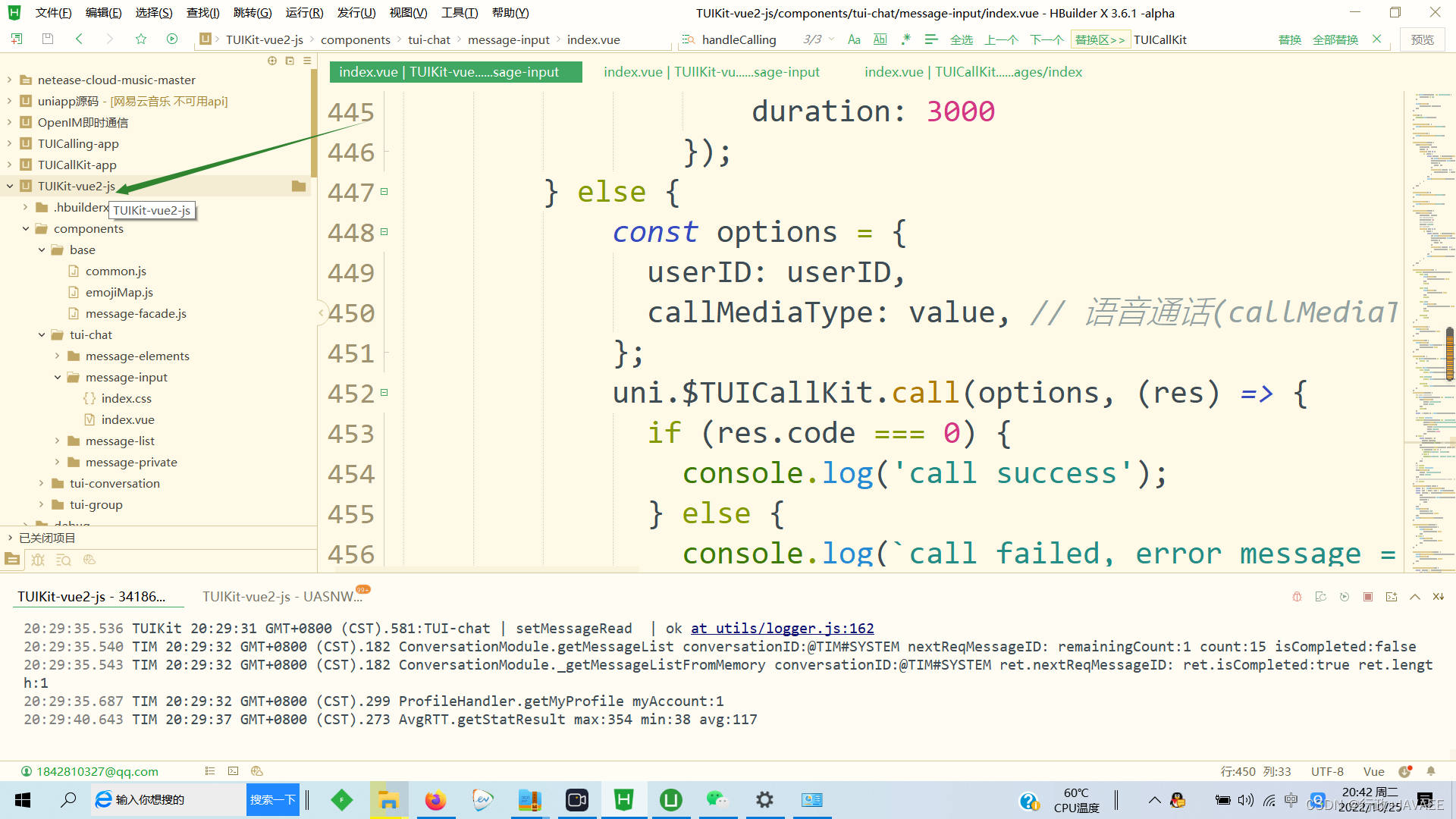The width and height of the screenshot is (1456, 819).
Task: Jump to previous match with 上一个
Action: tap(1001, 39)
